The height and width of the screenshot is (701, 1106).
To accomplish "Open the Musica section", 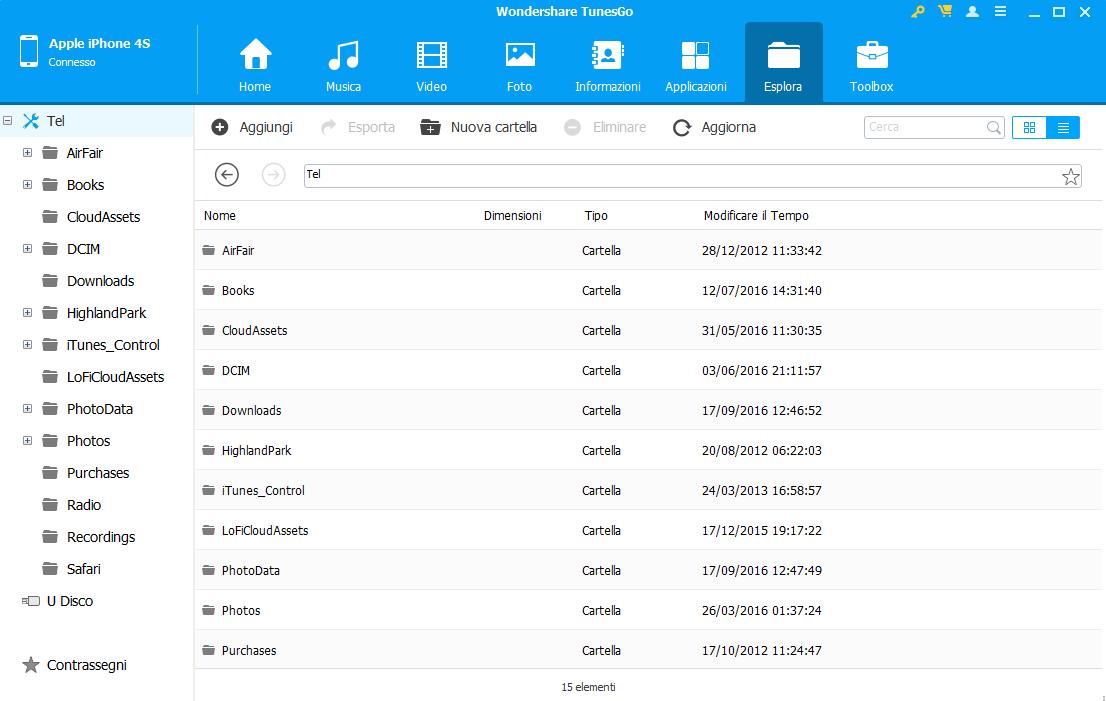I will tap(343, 64).
